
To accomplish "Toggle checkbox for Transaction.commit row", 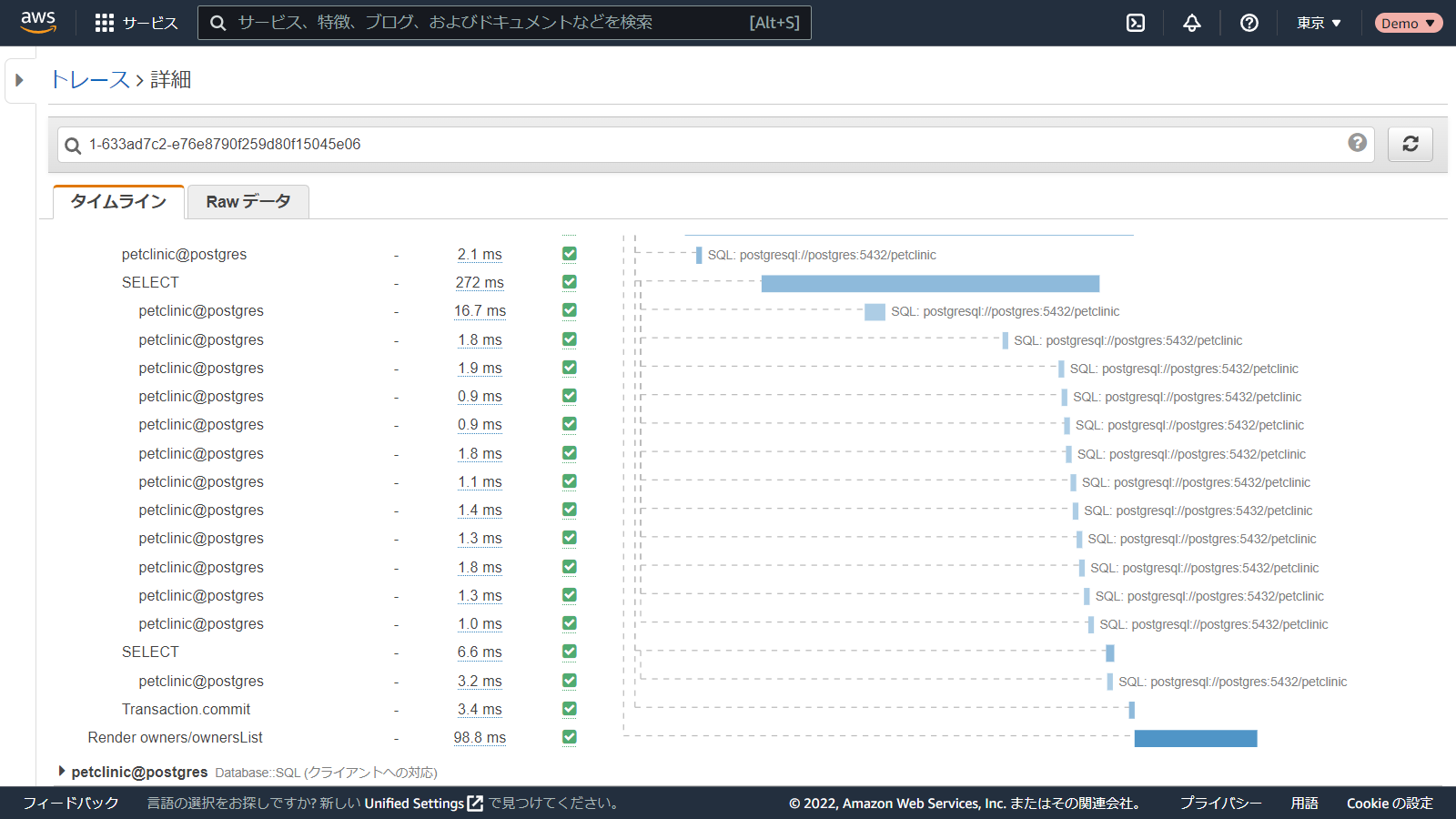I will pyautogui.click(x=570, y=709).
